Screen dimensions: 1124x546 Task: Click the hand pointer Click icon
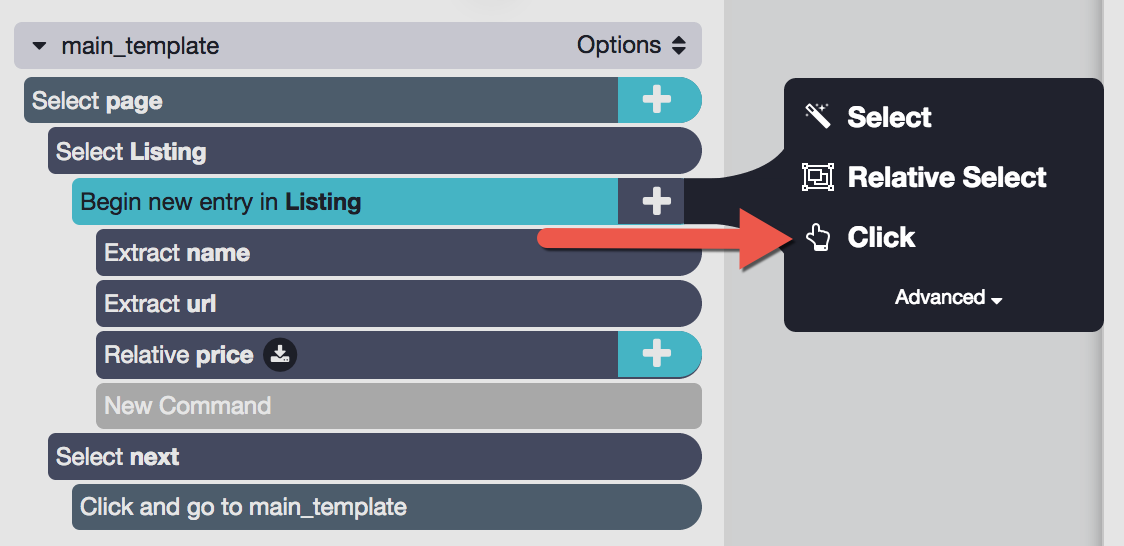pyautogui.click(x=817, y=237)
